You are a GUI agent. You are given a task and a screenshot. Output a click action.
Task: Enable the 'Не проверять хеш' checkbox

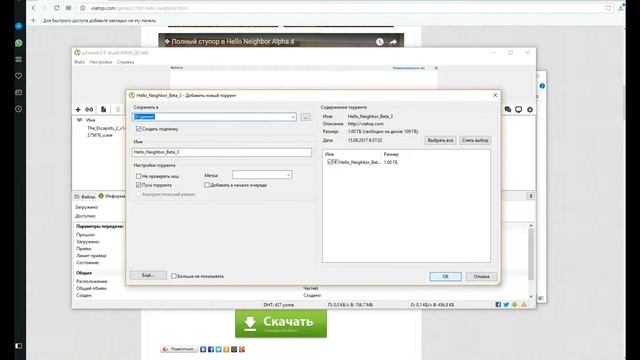coord(138,176)
